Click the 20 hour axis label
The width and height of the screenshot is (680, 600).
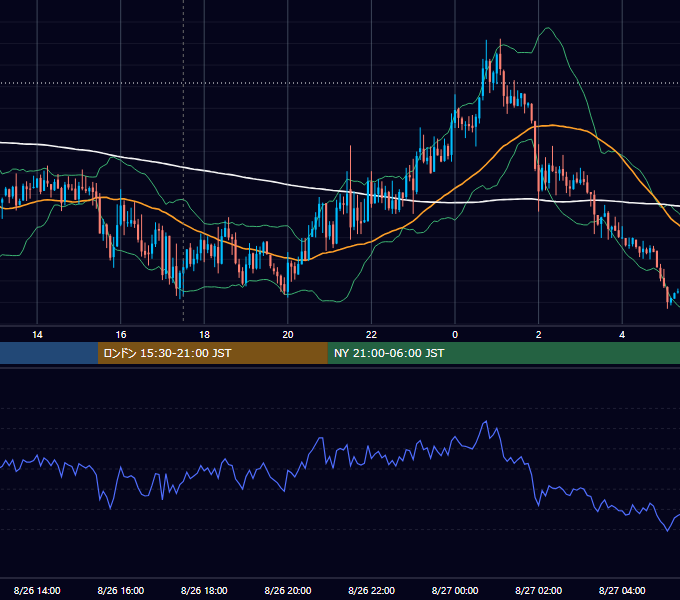288,335
